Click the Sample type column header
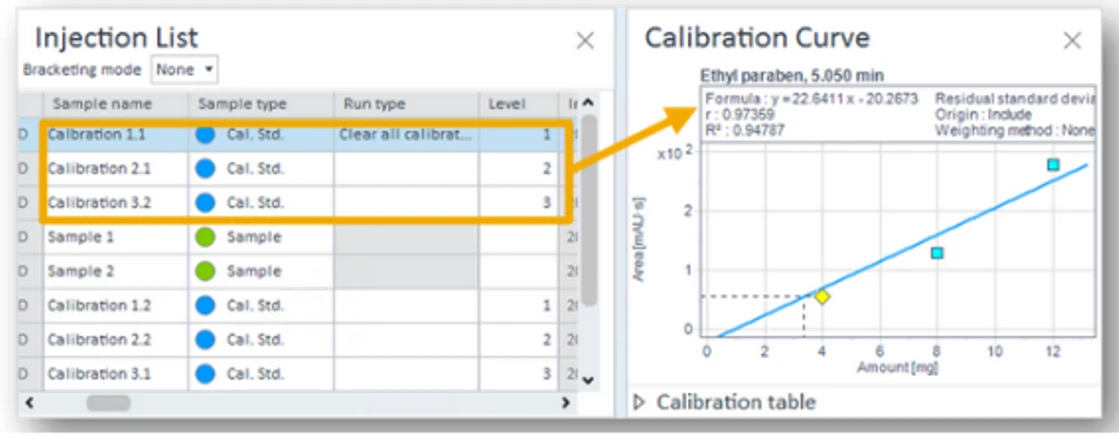 click(242, 104)
